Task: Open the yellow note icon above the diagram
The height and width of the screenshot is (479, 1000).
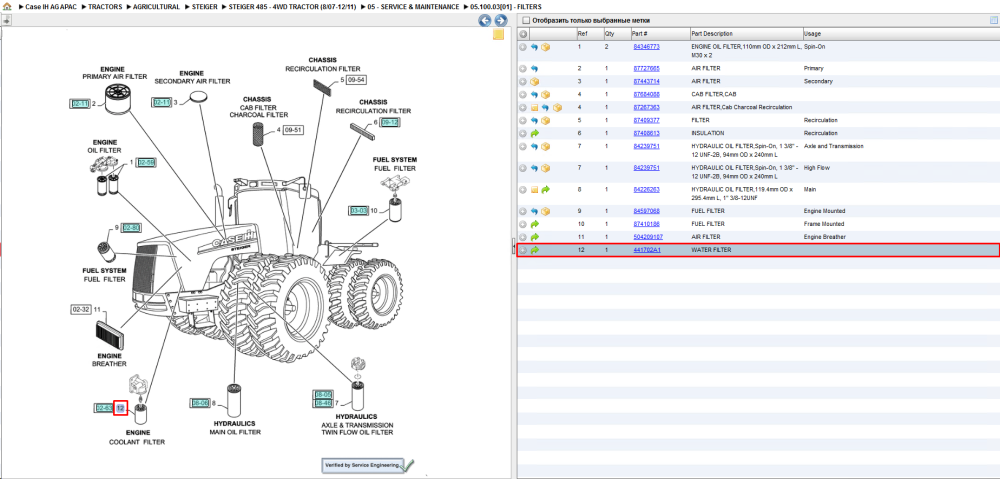Action: click(x=499, y=34)
